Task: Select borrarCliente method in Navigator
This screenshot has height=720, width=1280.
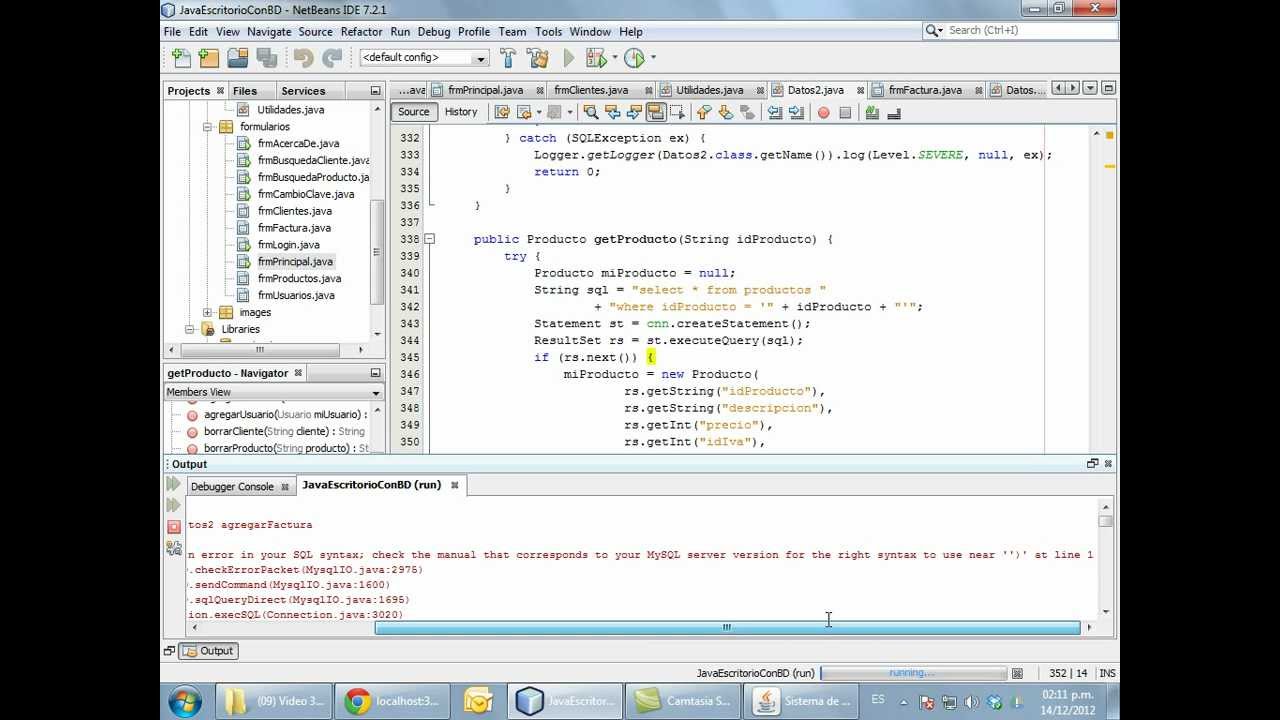Action: tap(284, 431)
